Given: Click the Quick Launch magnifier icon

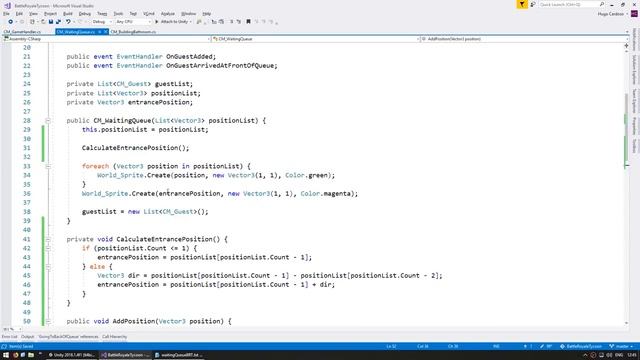Looking at the screenshot, I should click(x=602, y=4).
